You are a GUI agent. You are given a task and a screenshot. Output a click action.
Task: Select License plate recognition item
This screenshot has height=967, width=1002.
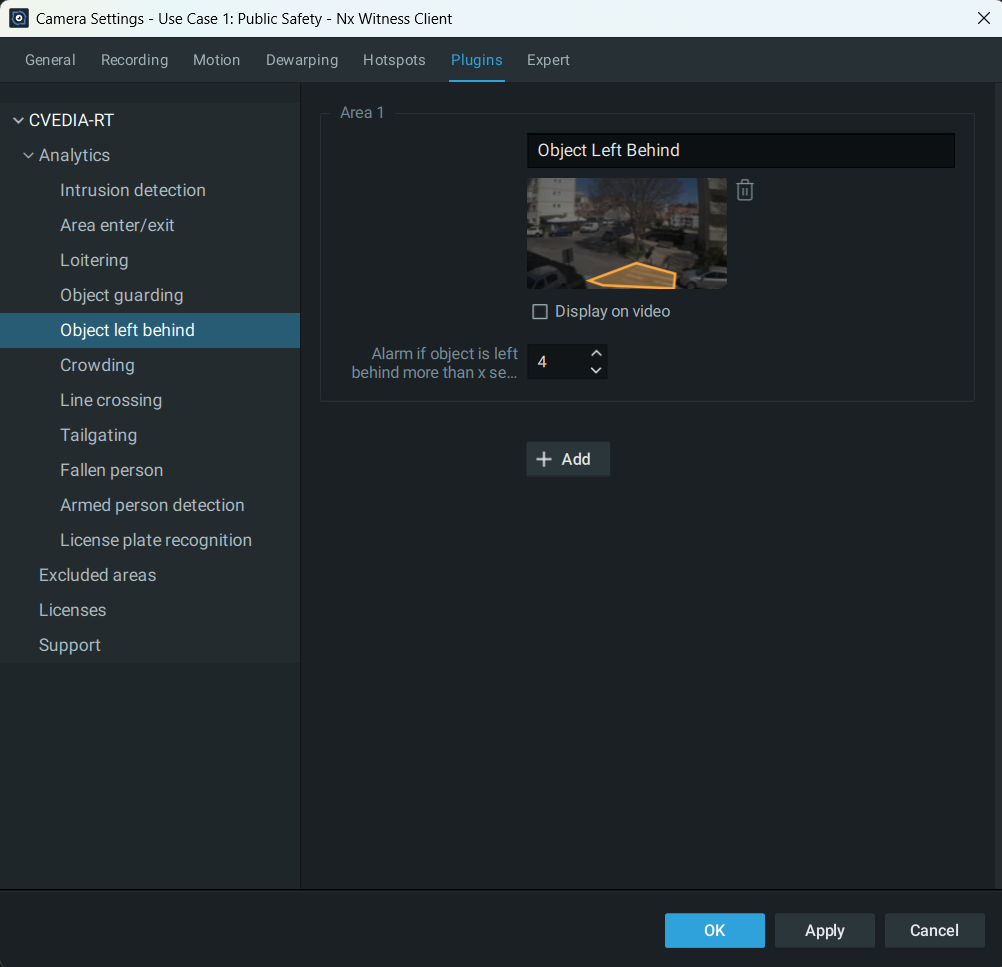tap(156, 540)
